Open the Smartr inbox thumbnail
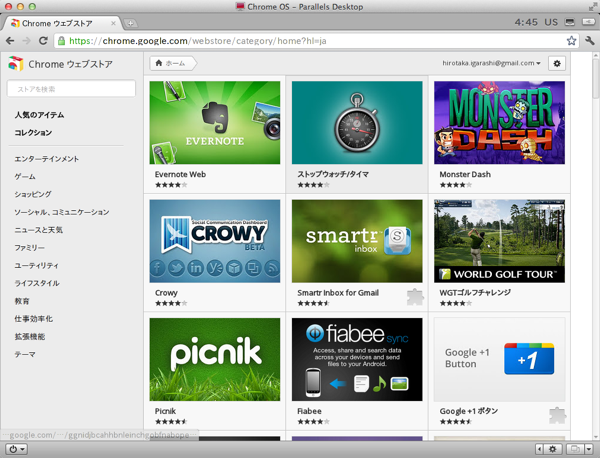This screenshot has height=458, width=600. tap(357, 241)
